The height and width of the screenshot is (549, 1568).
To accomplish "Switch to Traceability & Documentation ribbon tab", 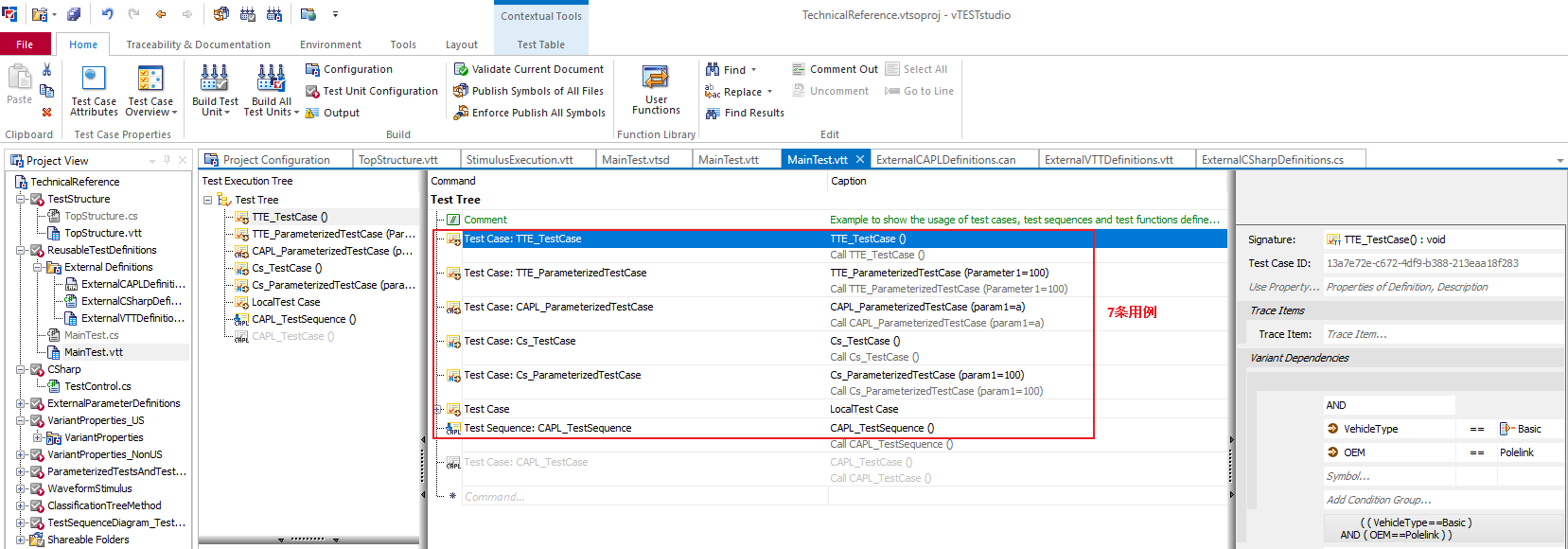I will click(199, 44).
